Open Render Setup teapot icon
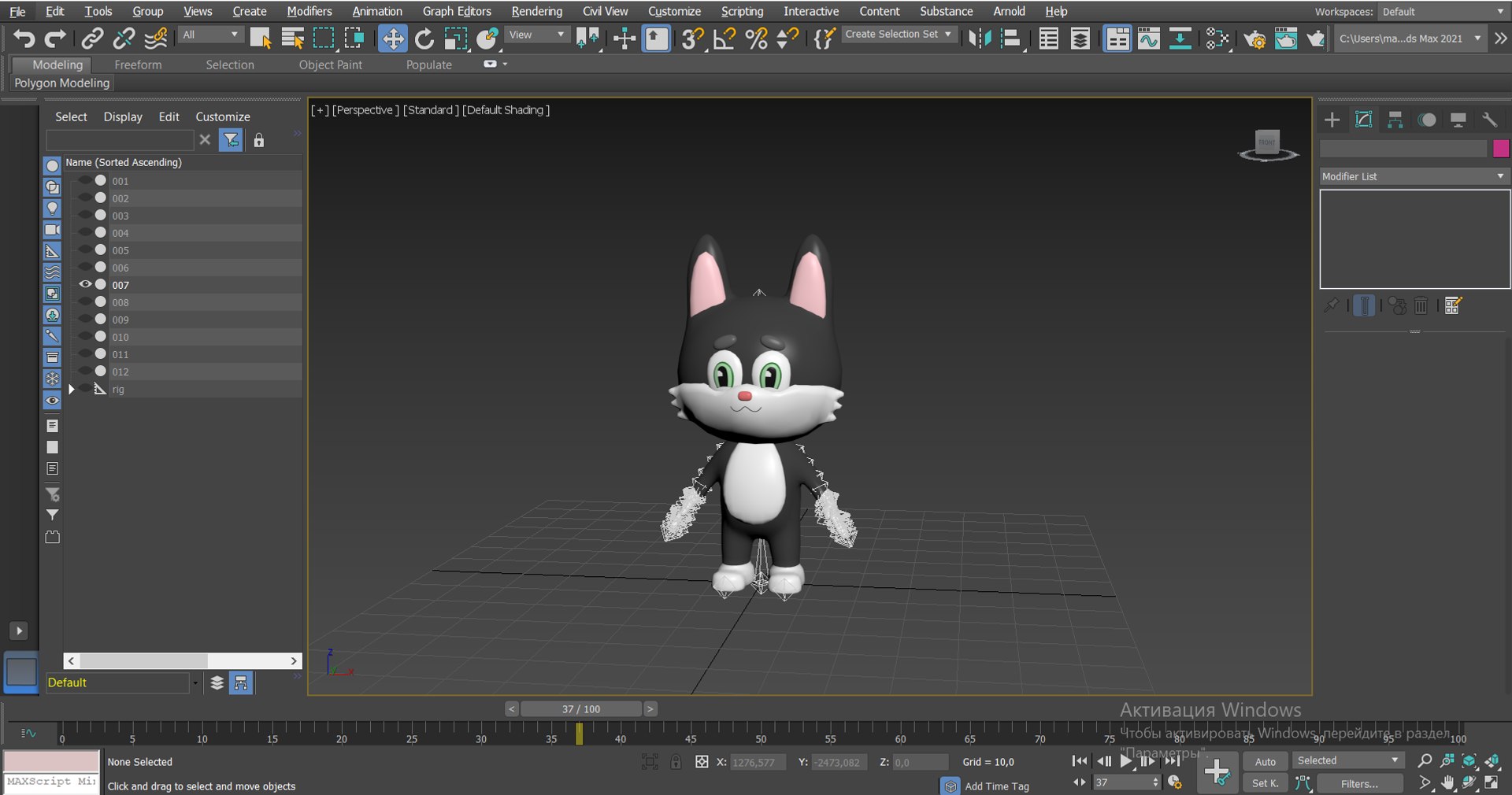Screen dimensions: 1512x795 click(x=1254, y=39)
